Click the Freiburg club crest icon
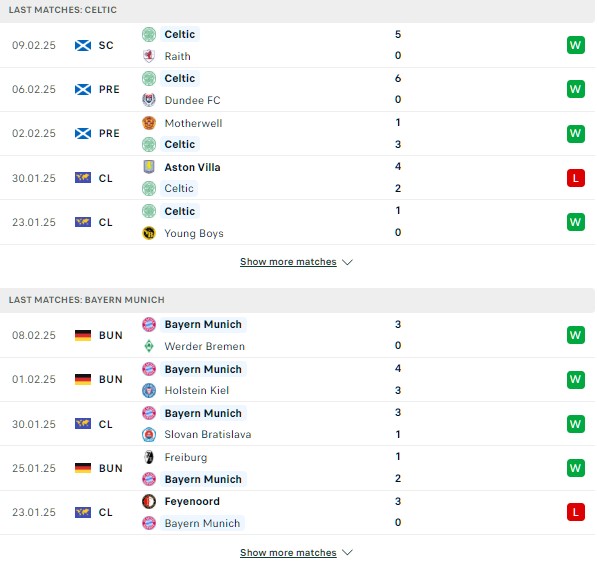Screen dimensions: 597x570 point(149,457)
